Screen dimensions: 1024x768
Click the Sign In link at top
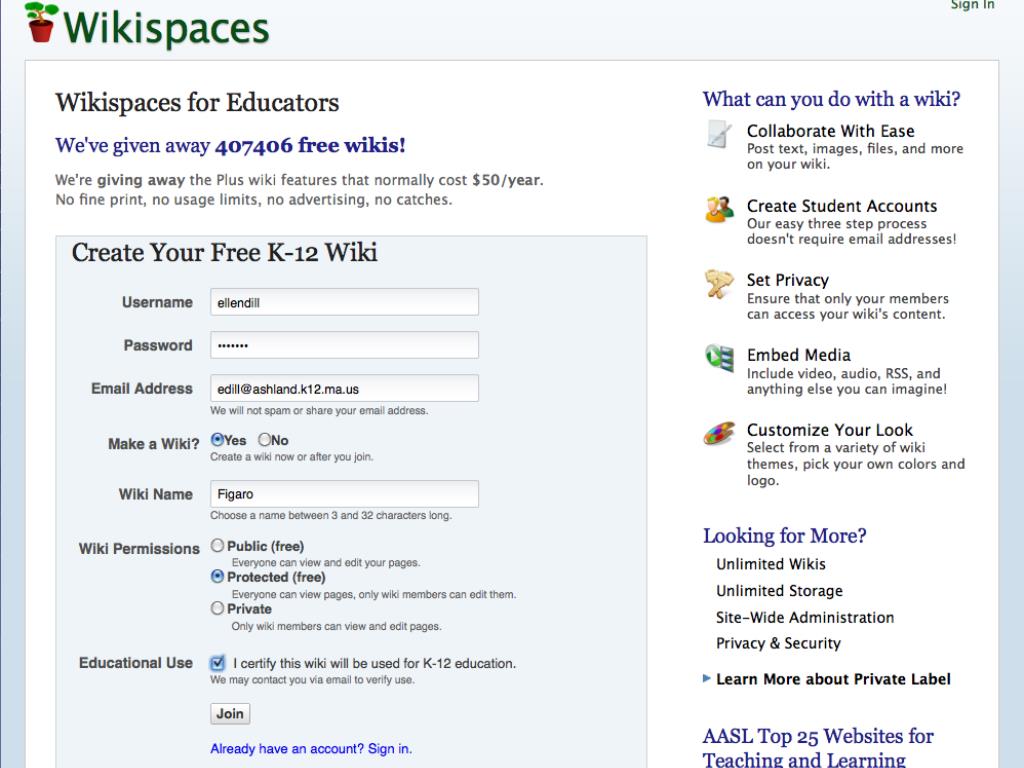tap(972, 5)
